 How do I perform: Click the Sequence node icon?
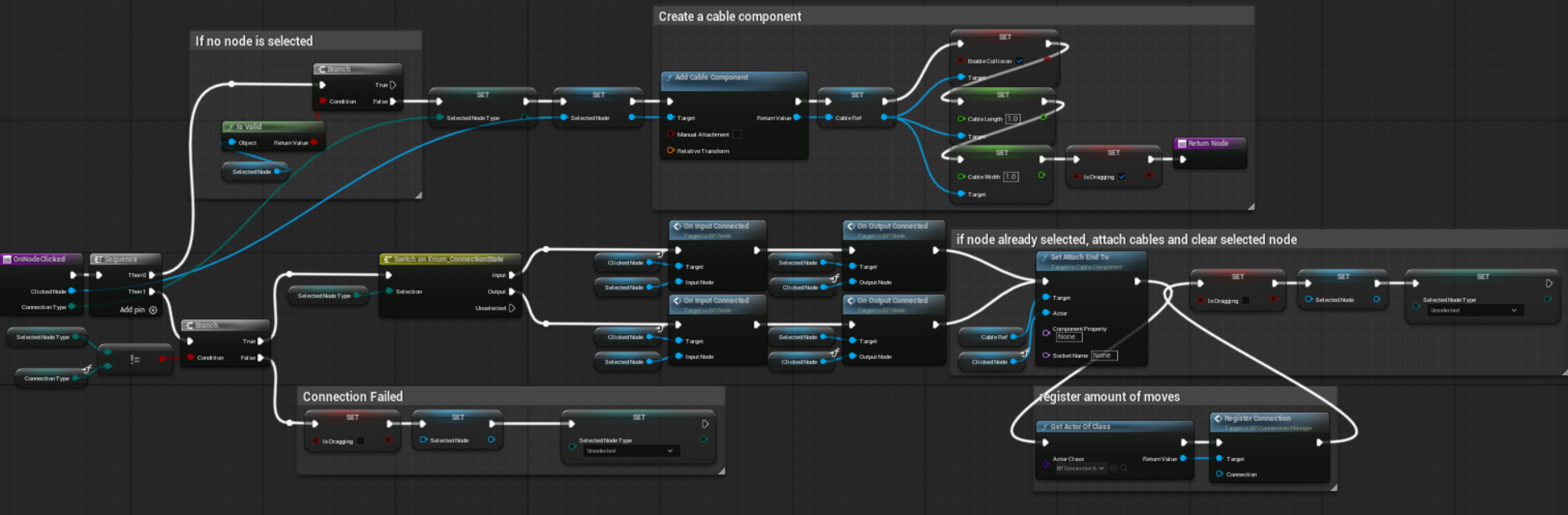98,259
